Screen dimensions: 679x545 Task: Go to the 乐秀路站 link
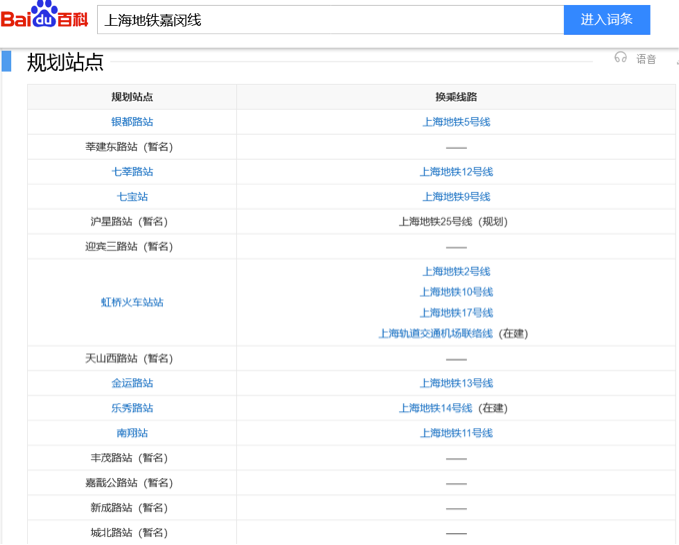tap(132, 408)
